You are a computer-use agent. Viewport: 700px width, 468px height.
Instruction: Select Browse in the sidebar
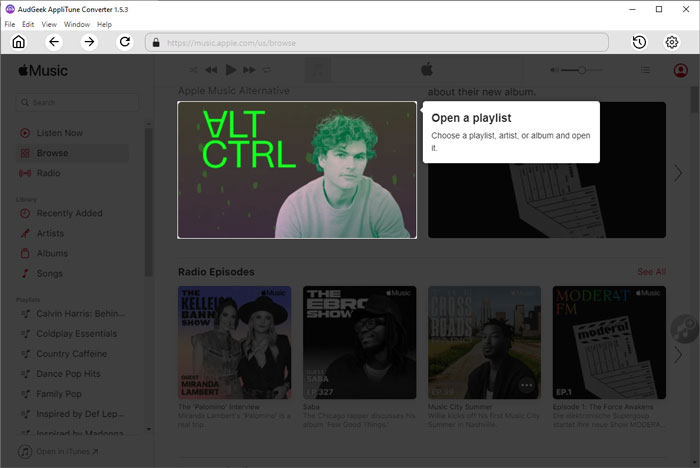[x=73, y=153]
